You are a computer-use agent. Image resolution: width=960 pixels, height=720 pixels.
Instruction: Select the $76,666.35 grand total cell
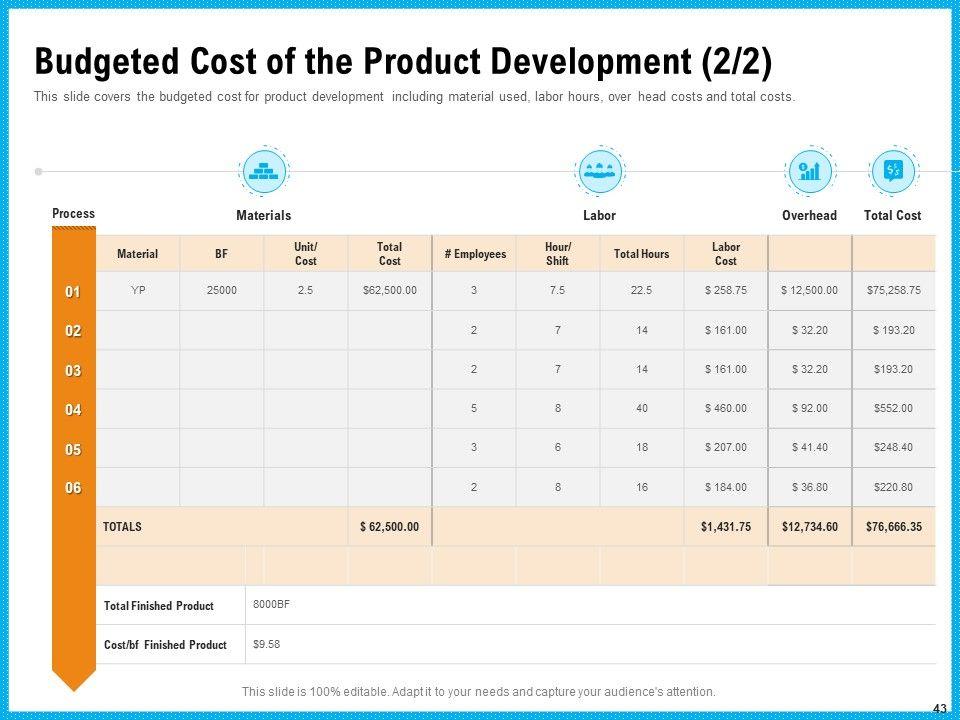[895, 527]
